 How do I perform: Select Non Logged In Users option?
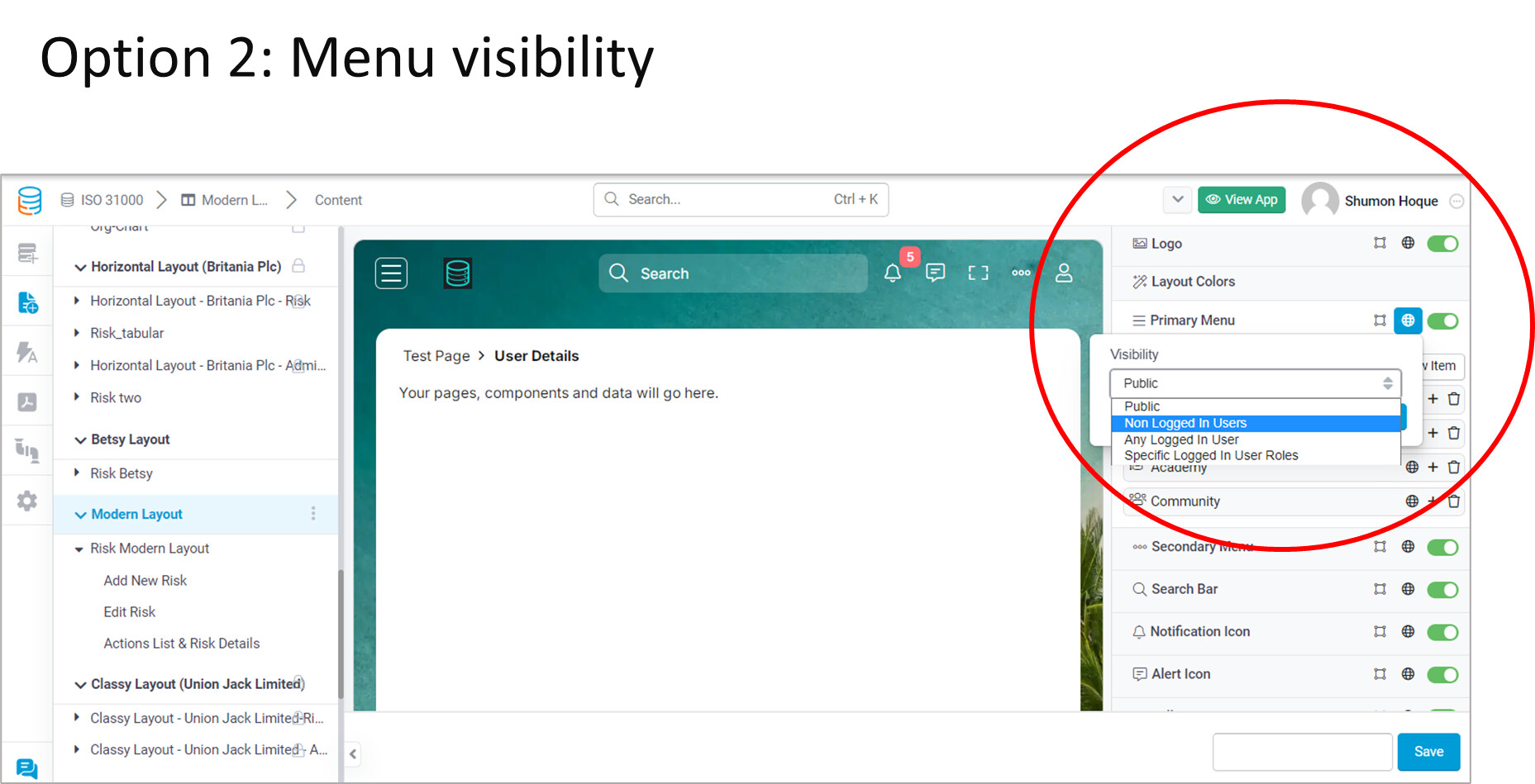(1256, 423)
